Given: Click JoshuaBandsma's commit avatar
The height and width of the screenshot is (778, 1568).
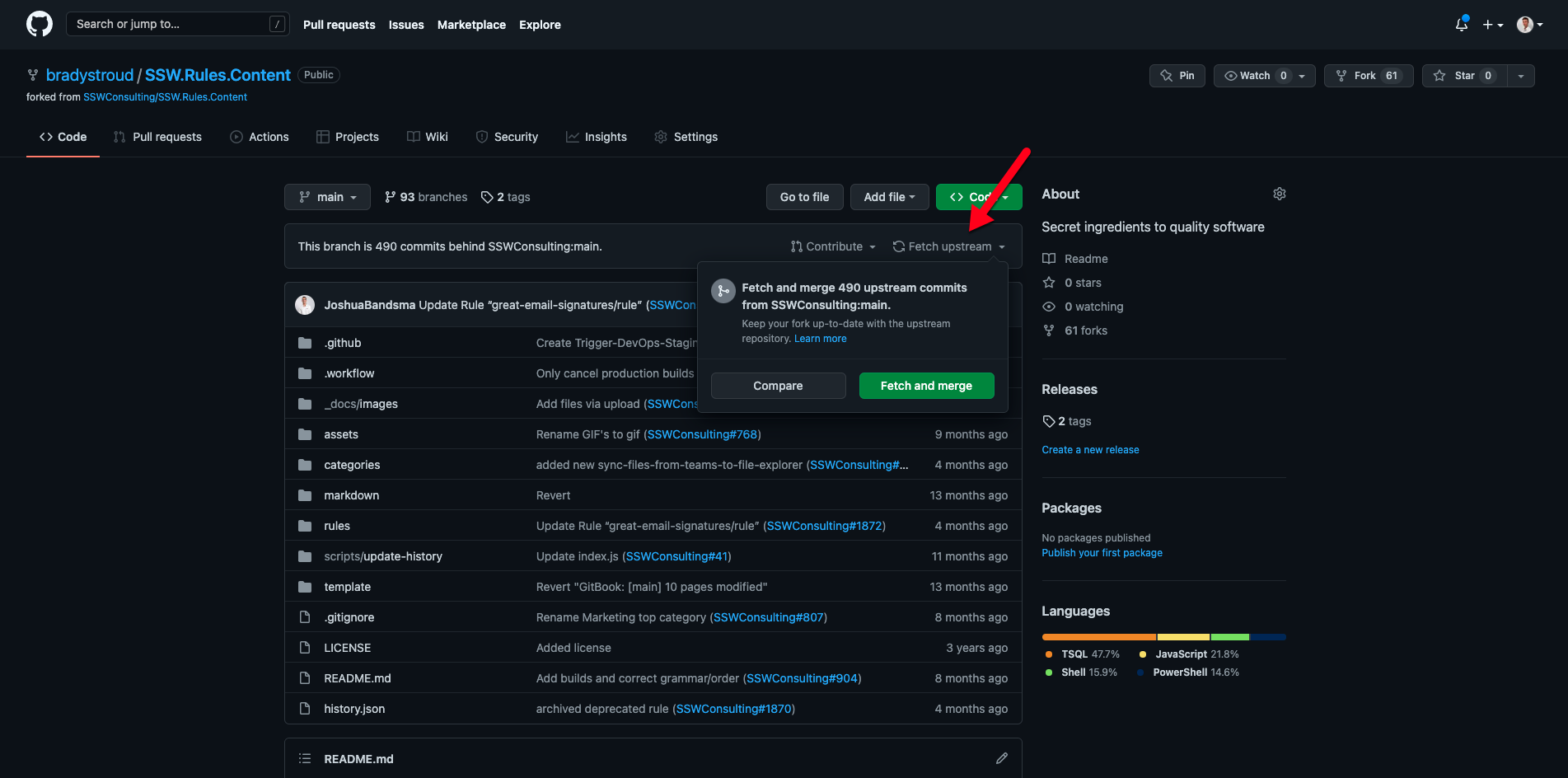Looking at the screenshot, I should 305,305.
